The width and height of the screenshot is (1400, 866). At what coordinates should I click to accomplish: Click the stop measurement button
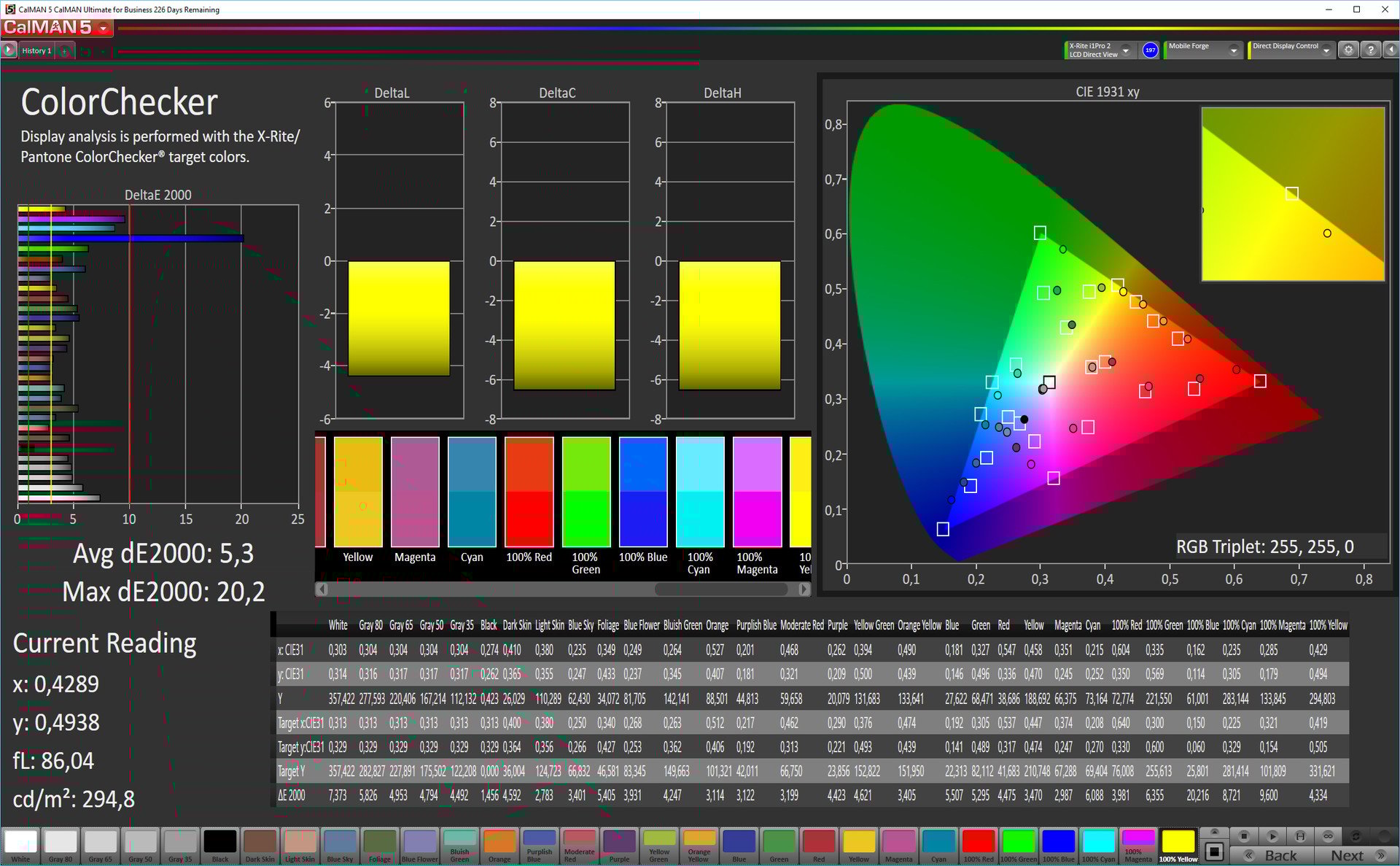[x=1244, y=836]
